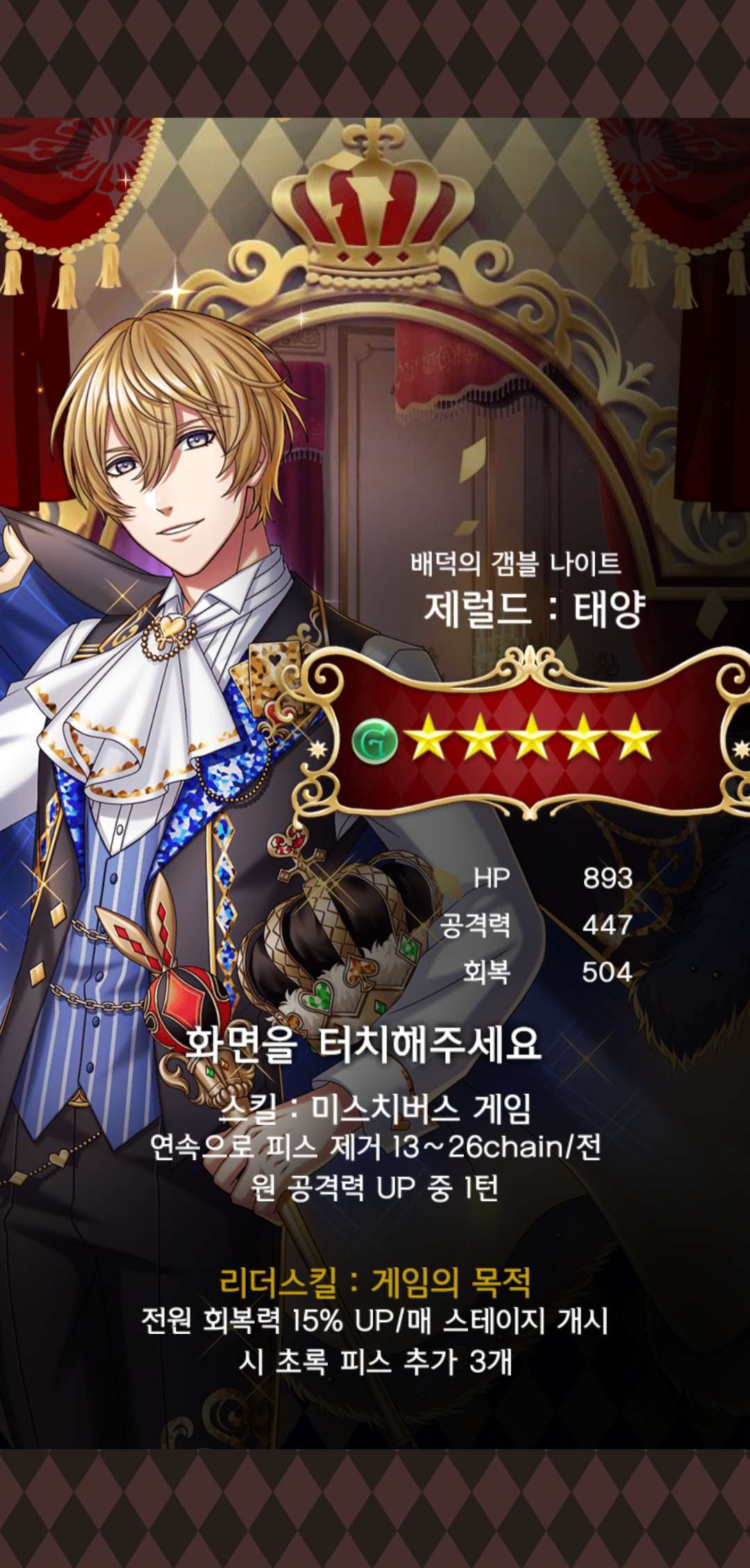
Task: Click the 공격력 stat value 447
Action: (x=608, y=925)
